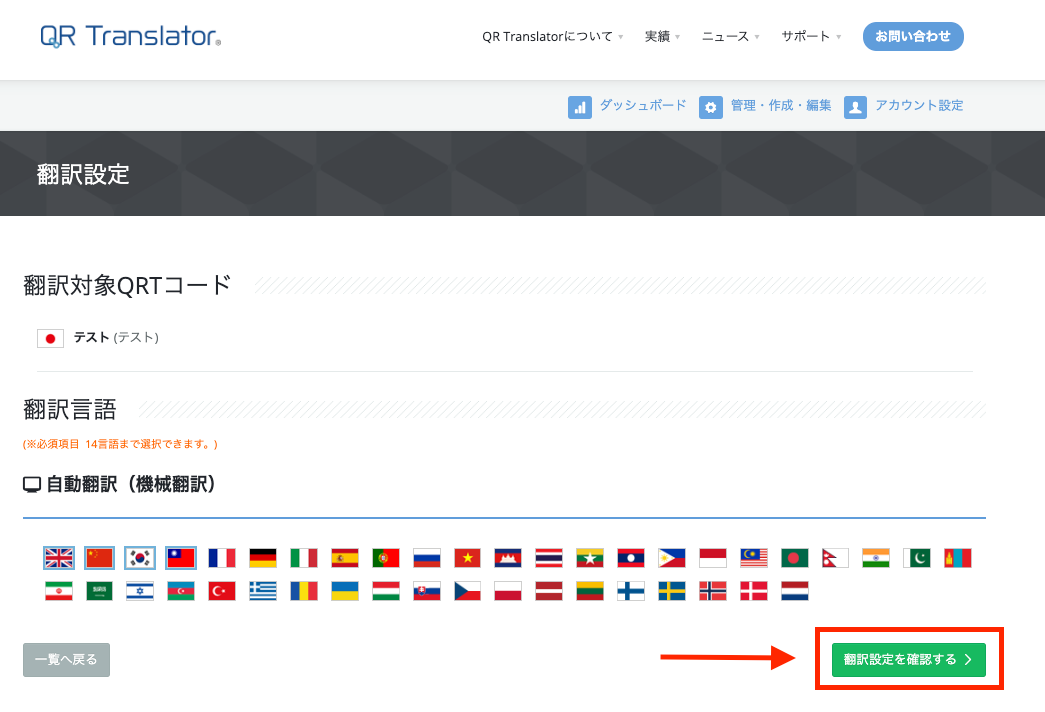Screen dimensions: 1045x712
Task: Open アカウント設定 link
Action: coord(919,105)
